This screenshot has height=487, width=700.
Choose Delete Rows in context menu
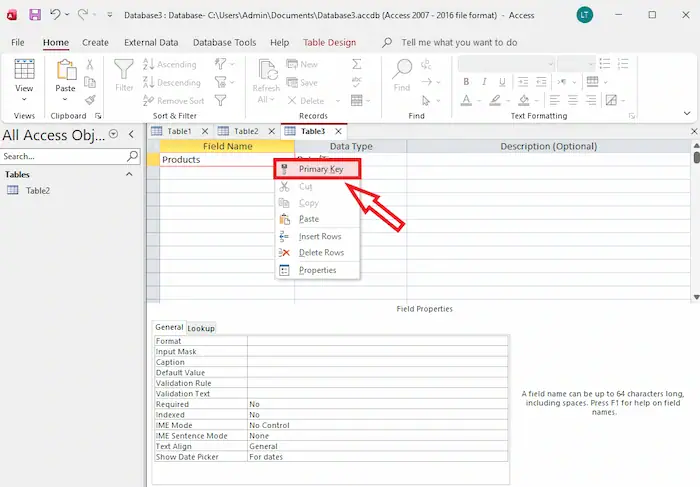320,252
